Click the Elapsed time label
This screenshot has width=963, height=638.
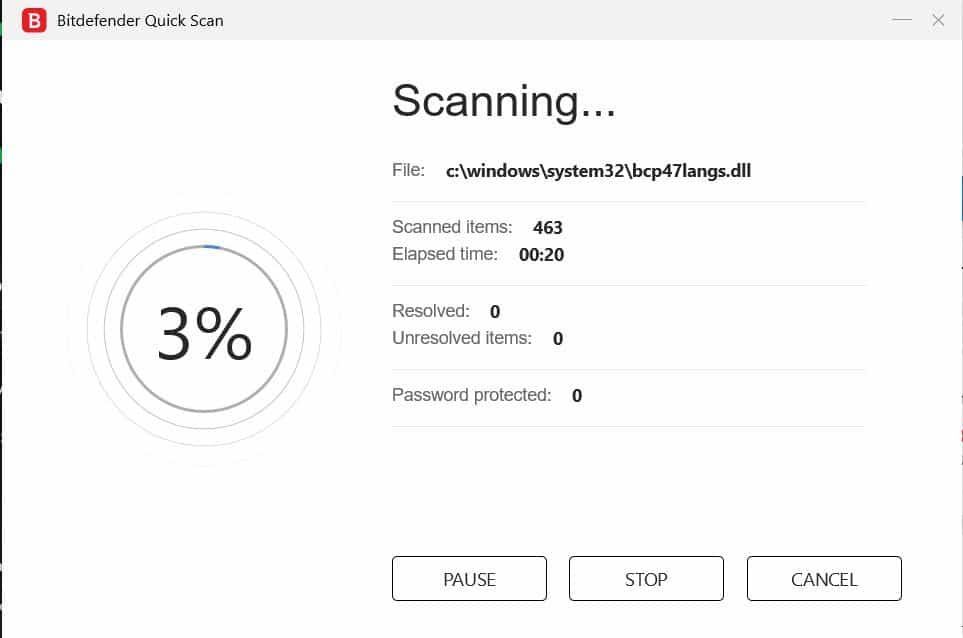[445, 254]
